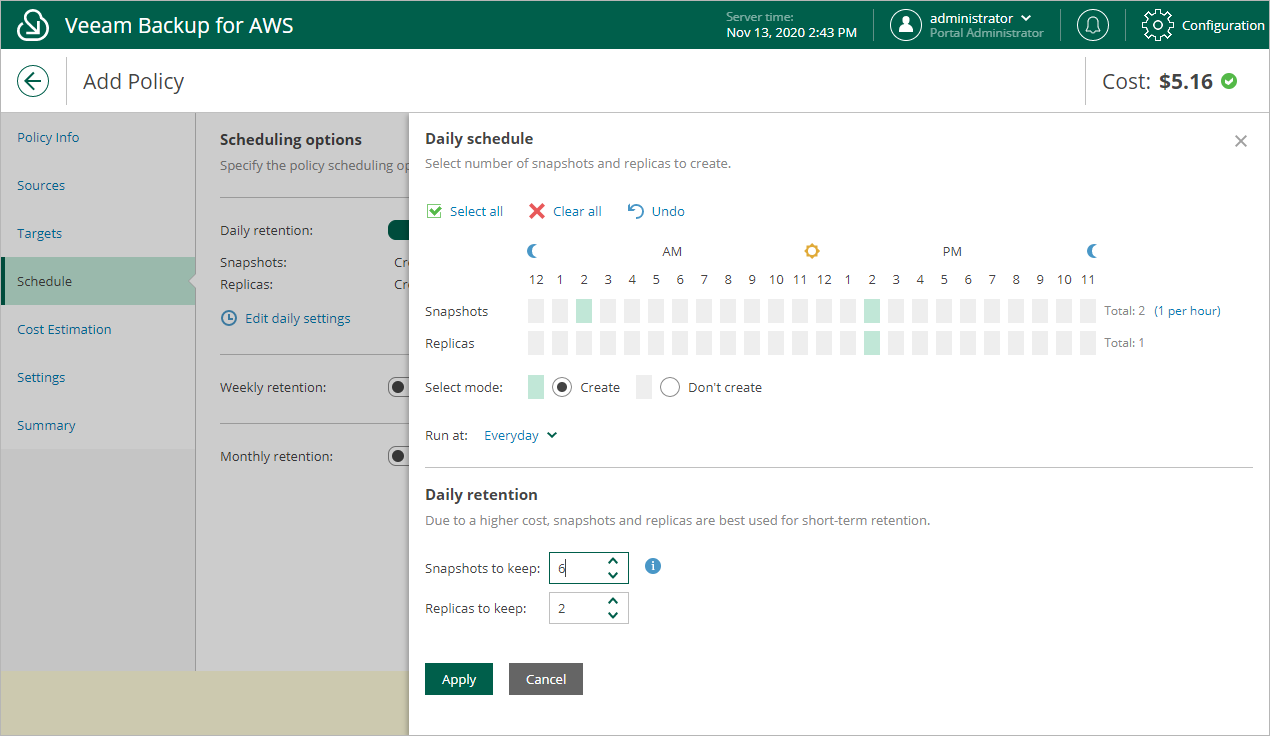Click the Scheduling options heading
The image size is (1270, 736).
291,140
